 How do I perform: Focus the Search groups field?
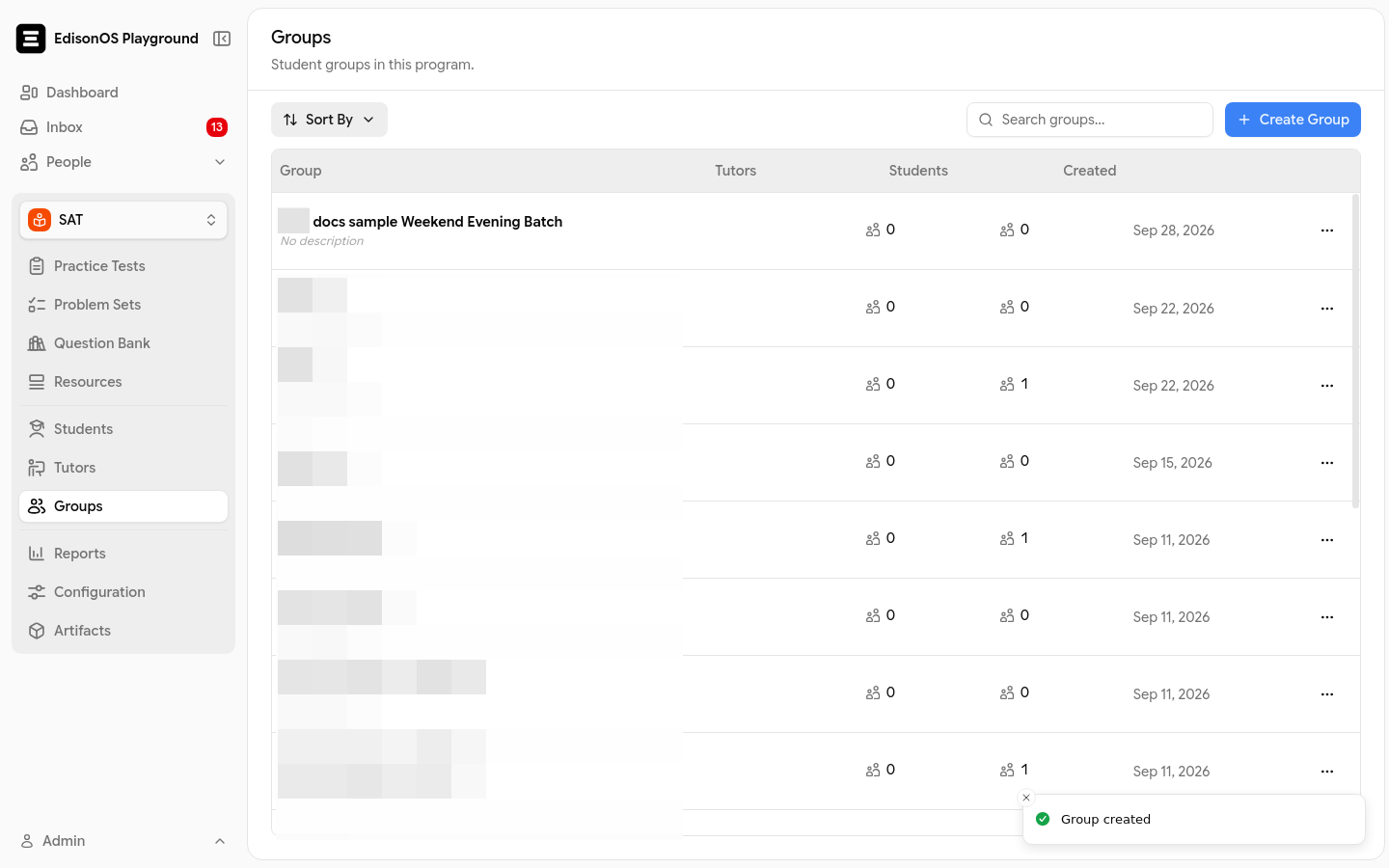click(1090, 120)
